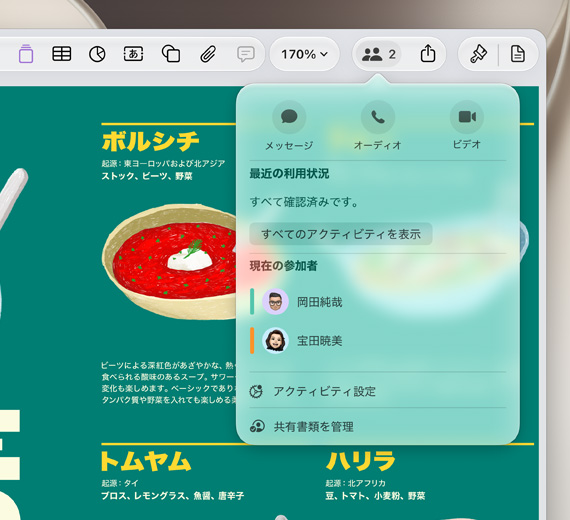Click 宝田暁美's memoji avatar

point(276,341)
